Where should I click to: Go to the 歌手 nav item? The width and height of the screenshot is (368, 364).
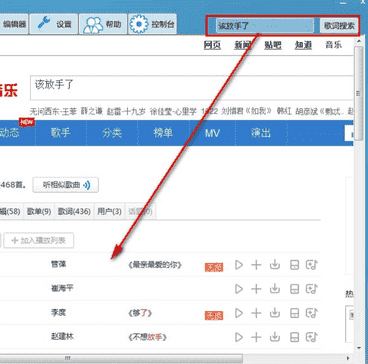pos(61,133)
